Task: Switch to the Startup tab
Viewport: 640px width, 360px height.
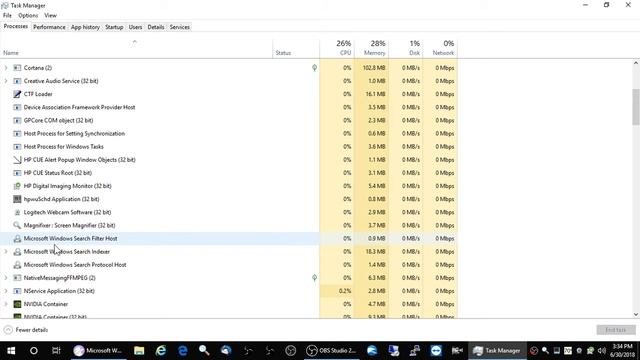Action: 114,27
